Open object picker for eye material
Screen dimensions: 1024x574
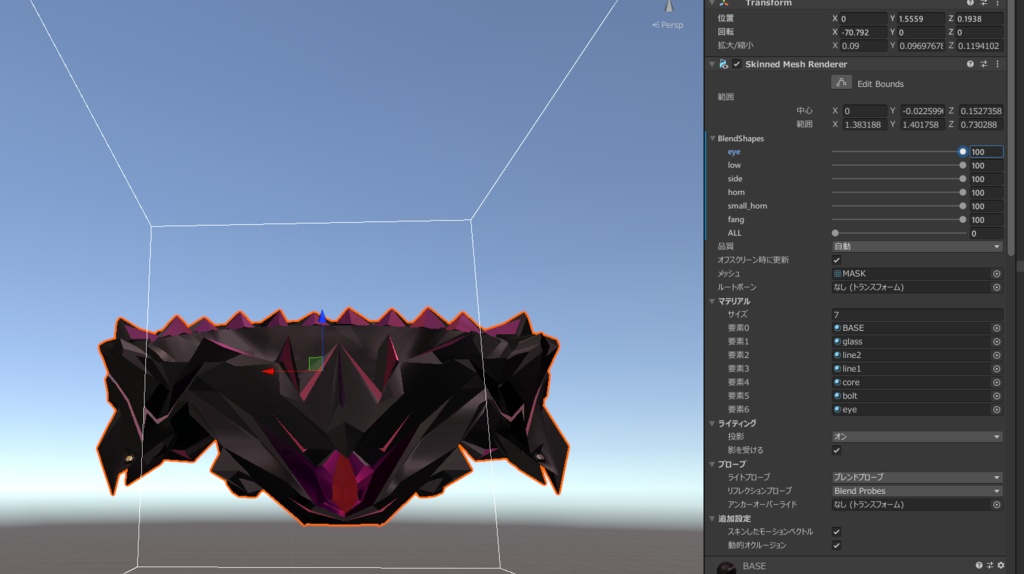point(997,409)
